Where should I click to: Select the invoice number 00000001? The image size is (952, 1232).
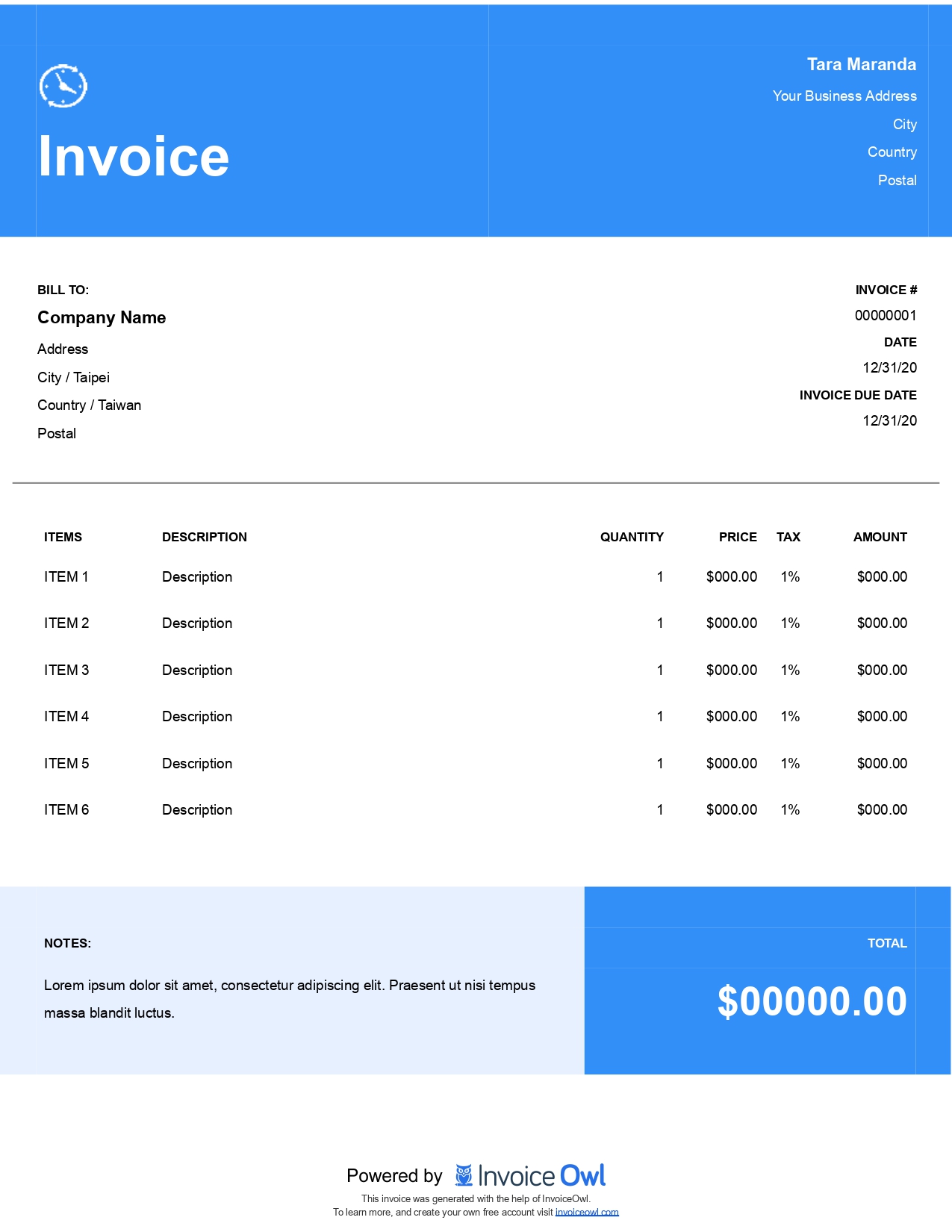tap(885, 315)
